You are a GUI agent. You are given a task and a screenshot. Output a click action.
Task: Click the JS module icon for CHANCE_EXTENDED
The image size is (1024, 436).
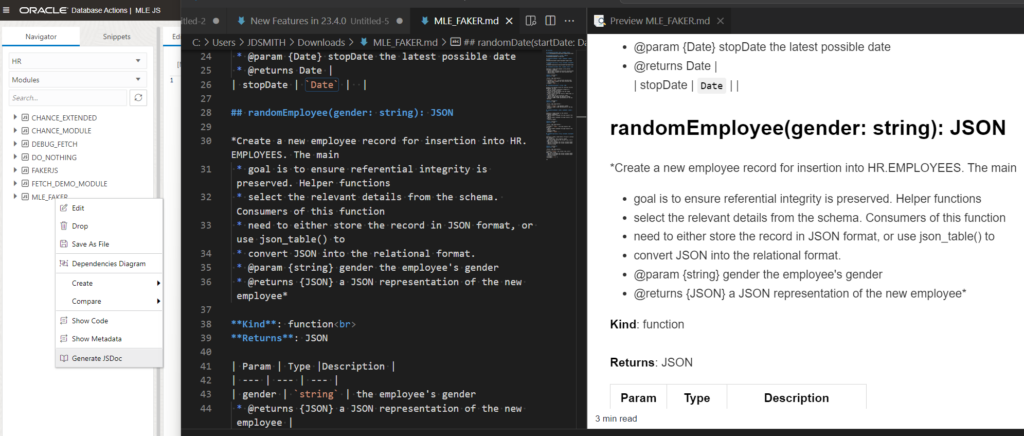coord(25,118)
